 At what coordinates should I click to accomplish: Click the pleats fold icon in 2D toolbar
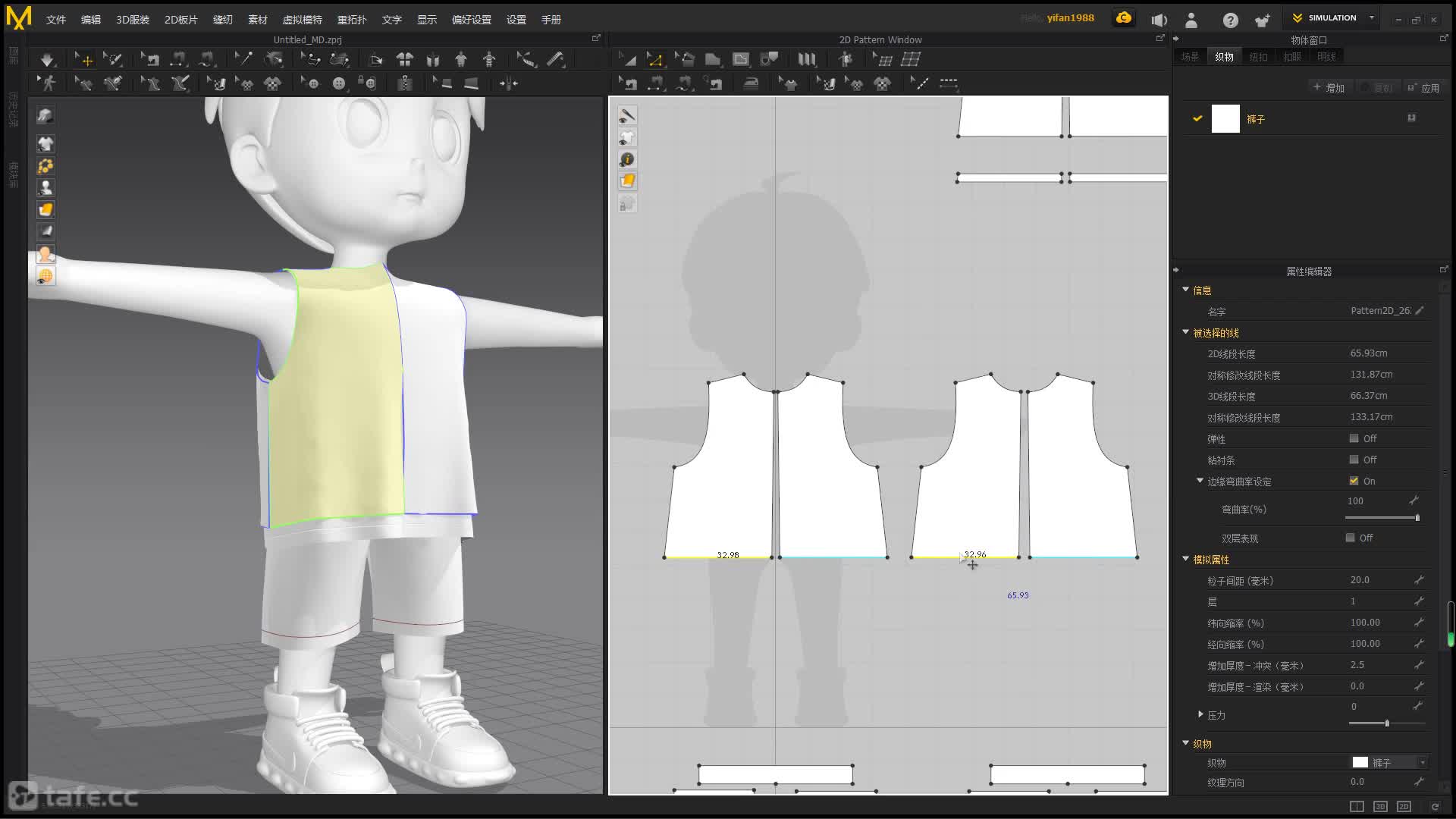(x=807, y=59)
